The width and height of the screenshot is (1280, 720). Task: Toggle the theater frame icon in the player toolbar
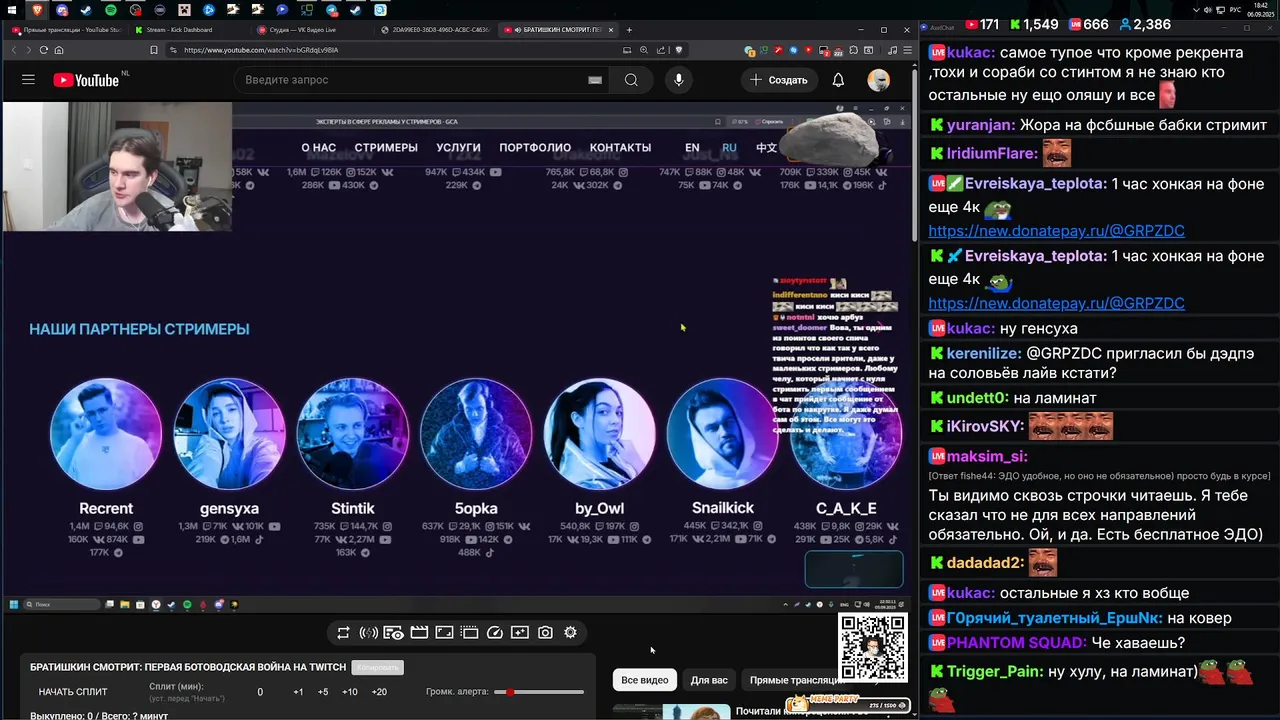[444, 632]
